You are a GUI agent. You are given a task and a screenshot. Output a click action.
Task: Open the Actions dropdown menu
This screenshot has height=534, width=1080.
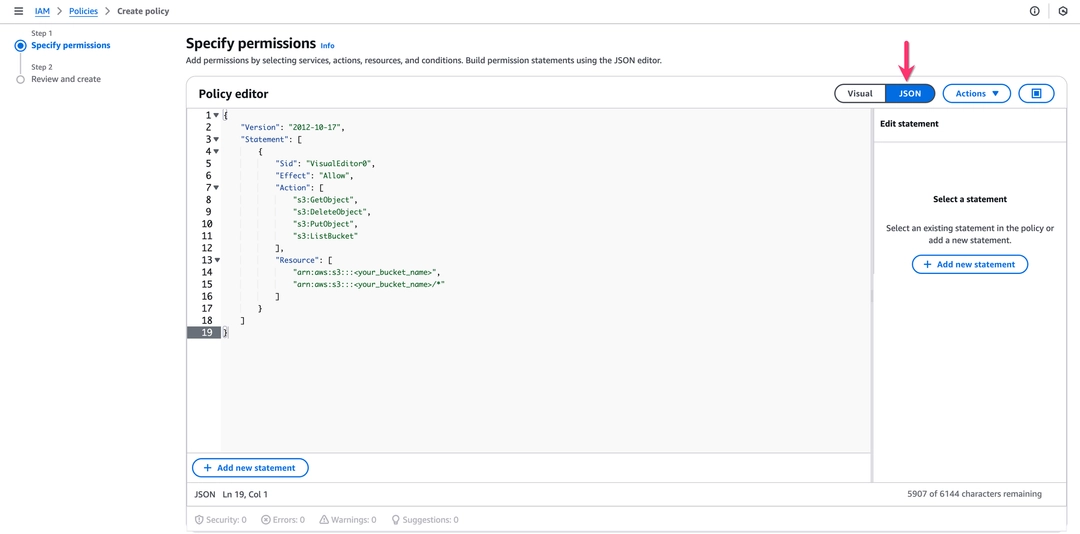(x=976, y=93)
